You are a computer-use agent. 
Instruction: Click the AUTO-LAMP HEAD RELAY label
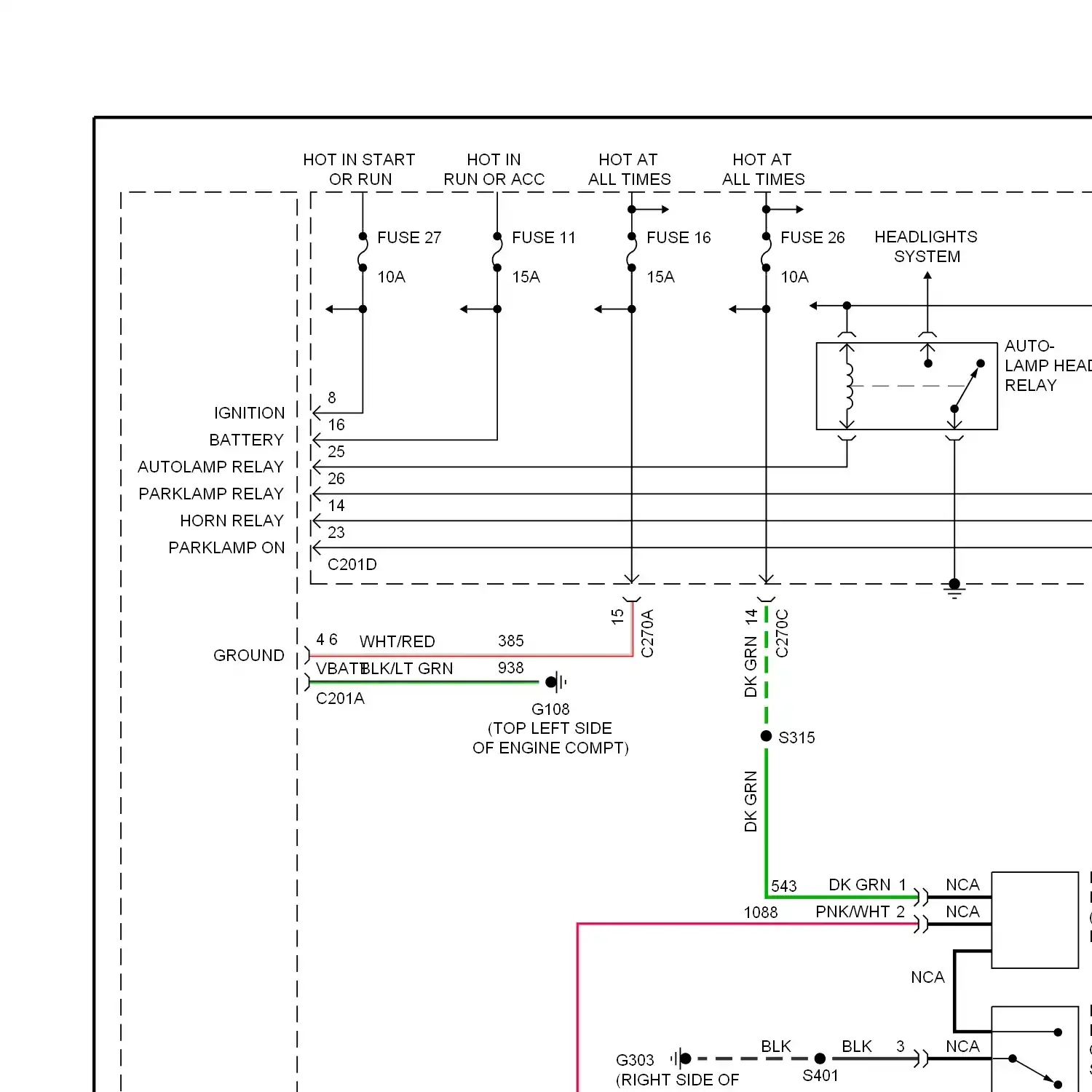click(1048, 365)
